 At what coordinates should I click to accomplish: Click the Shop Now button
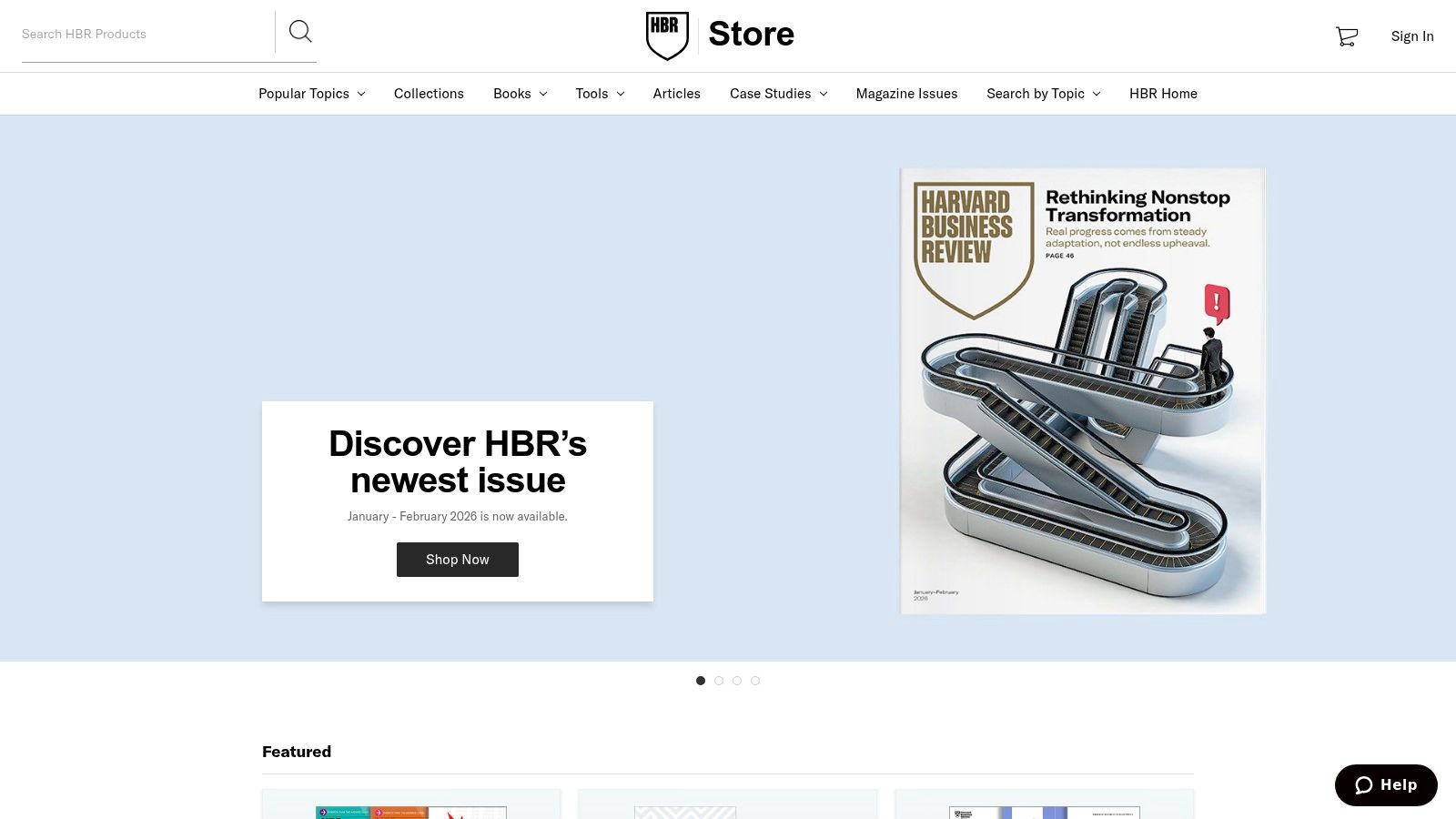point(458,559)
